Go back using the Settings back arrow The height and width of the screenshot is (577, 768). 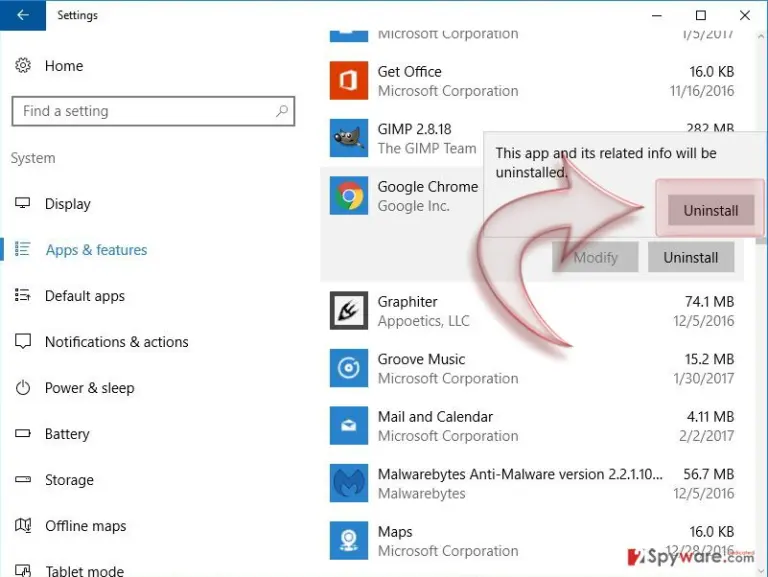23,15
